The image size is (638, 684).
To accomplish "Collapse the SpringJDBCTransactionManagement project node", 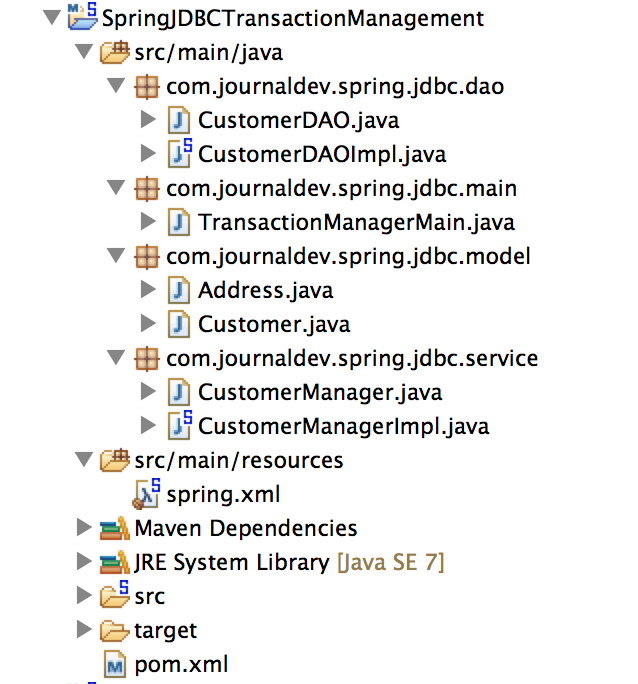I will [52, 18].
